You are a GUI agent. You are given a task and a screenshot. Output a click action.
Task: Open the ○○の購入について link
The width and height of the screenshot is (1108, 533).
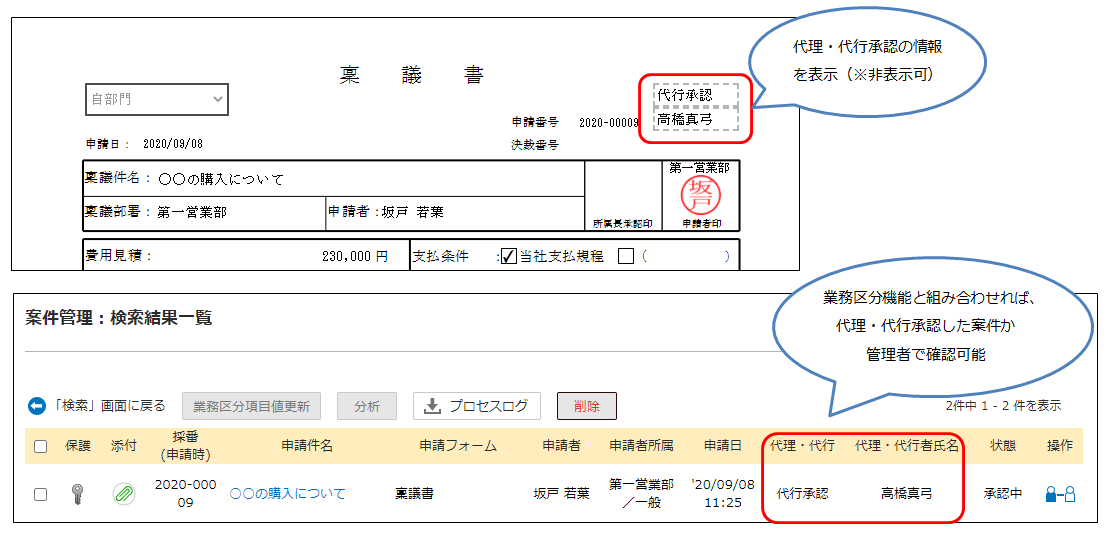288,494
